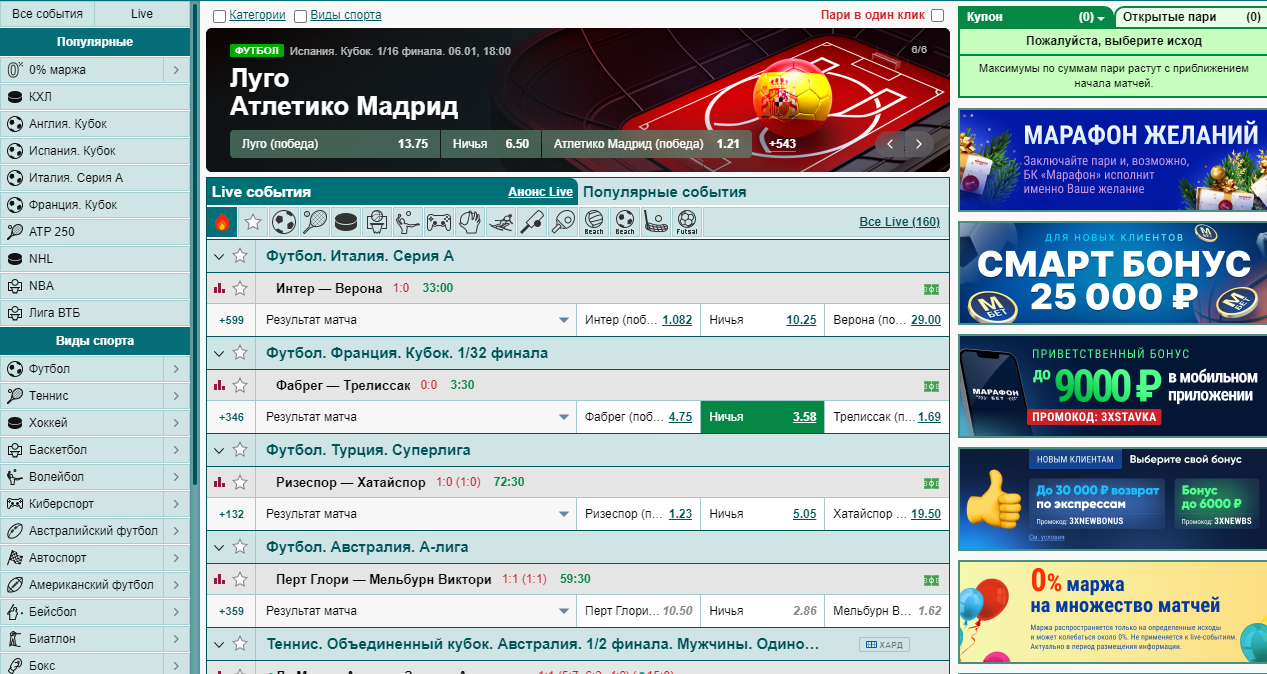Image resolution: width=1267 pixels, height=674 pixels.
Task: Open the Популярные события tab
Action: click(665, 192)
